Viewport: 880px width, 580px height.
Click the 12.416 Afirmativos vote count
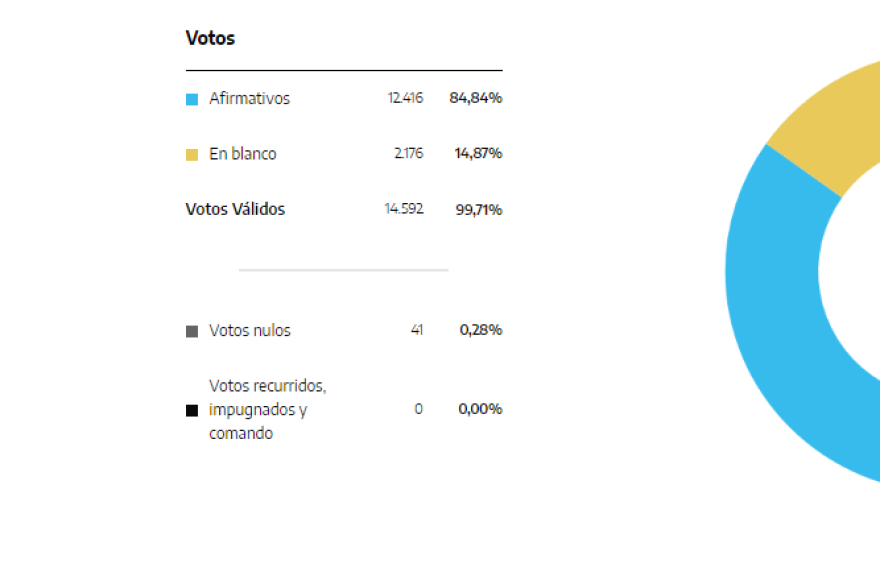tap(405, 98)
